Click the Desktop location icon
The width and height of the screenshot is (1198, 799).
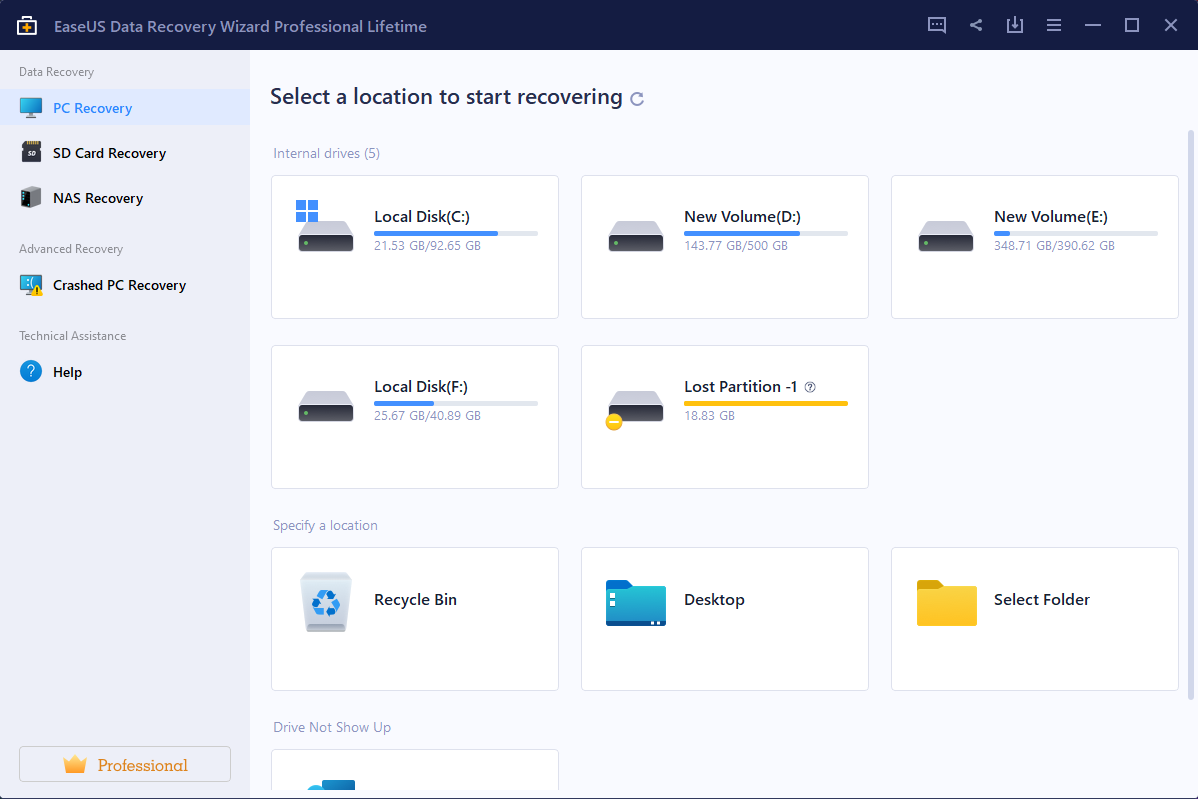coord(635,602)
